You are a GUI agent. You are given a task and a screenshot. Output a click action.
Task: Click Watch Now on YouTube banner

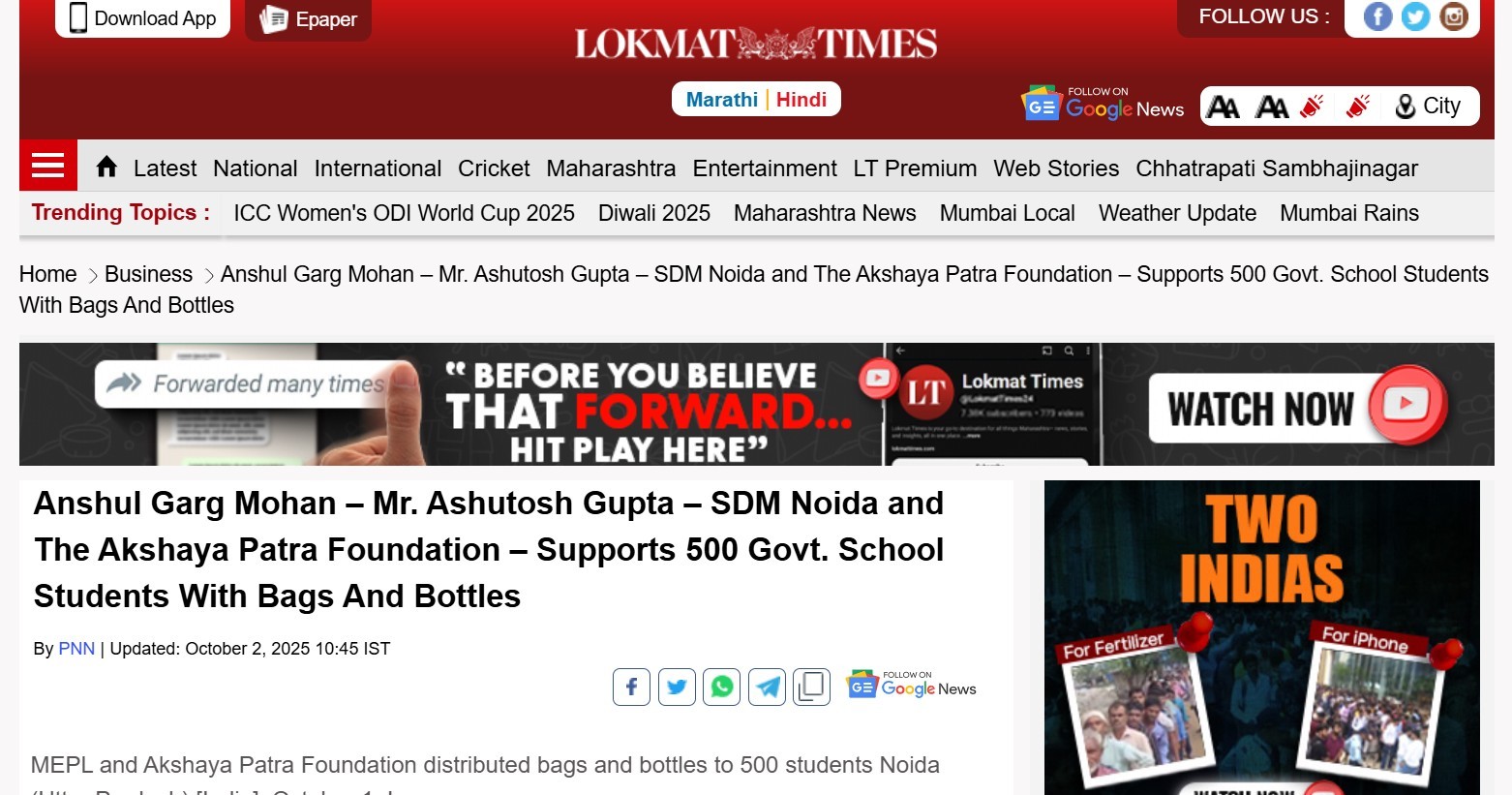[x=1297, y=408]
